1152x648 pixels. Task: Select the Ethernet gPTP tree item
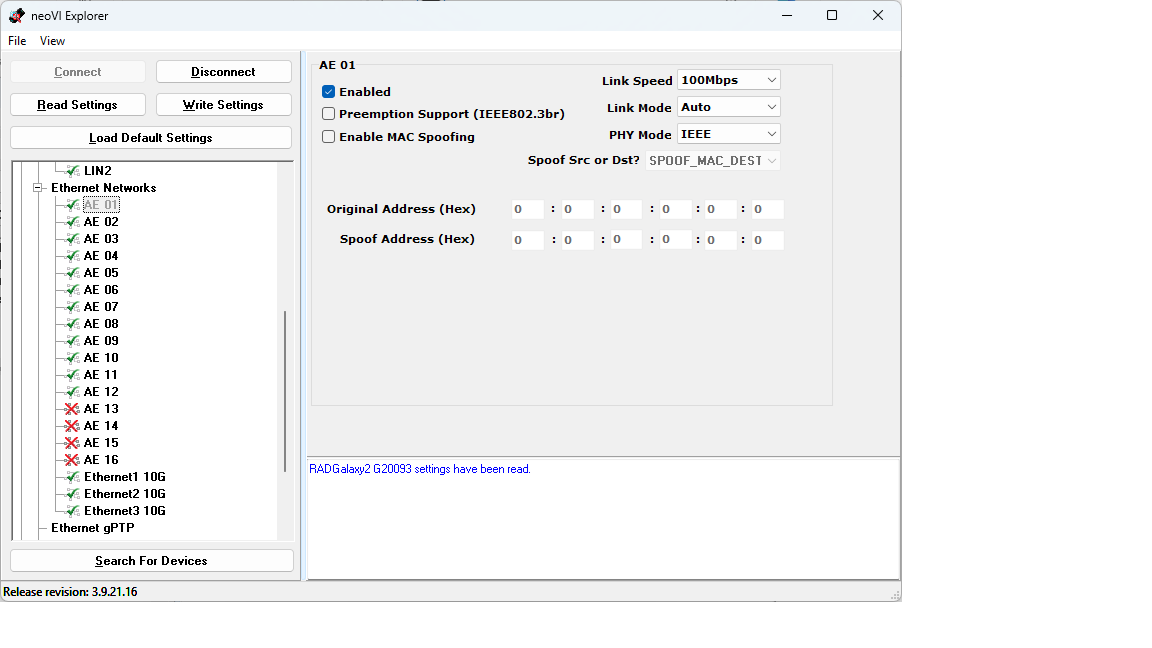coord(92,528)
